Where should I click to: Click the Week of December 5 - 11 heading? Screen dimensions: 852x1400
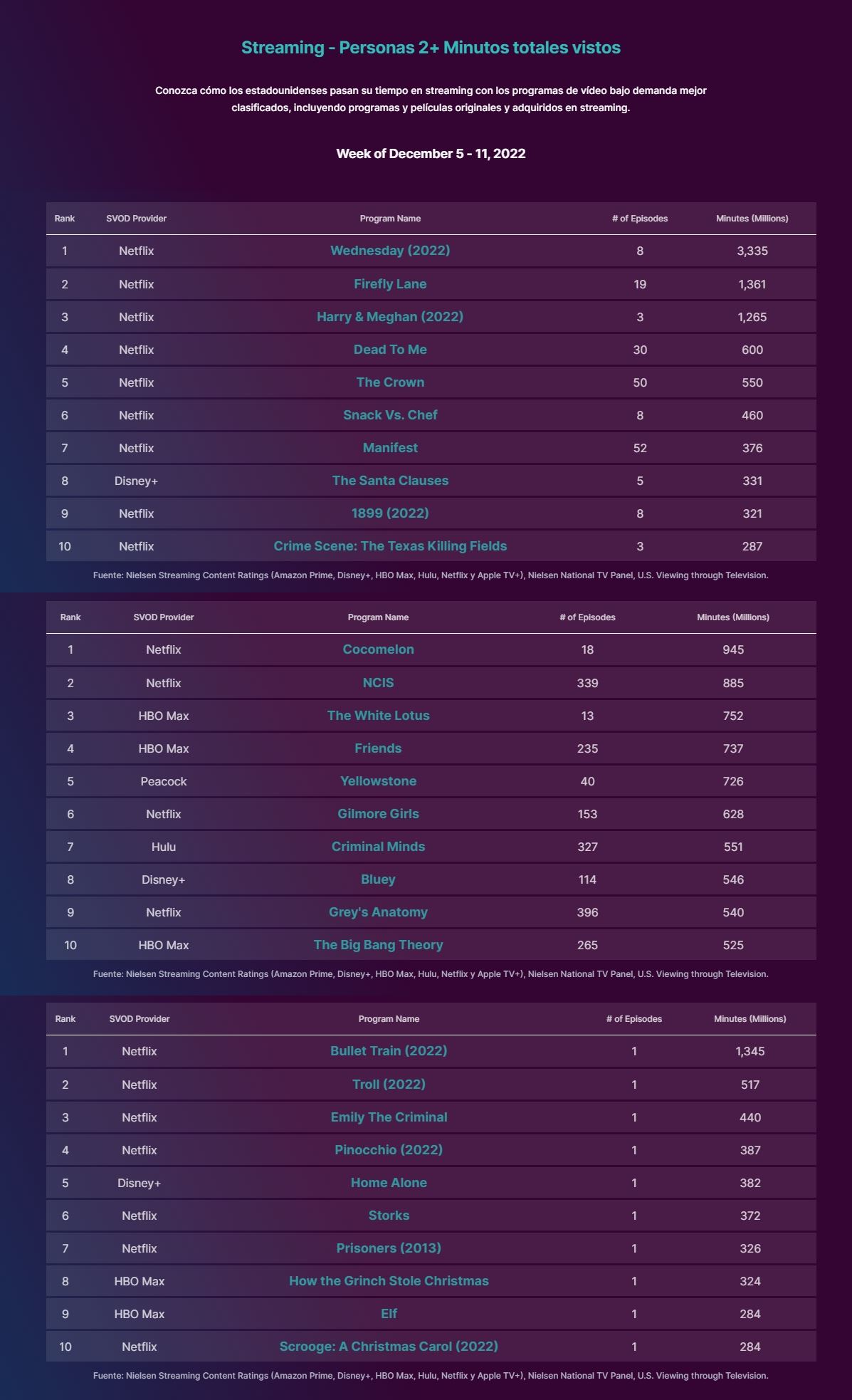click(x=431, y=154)
